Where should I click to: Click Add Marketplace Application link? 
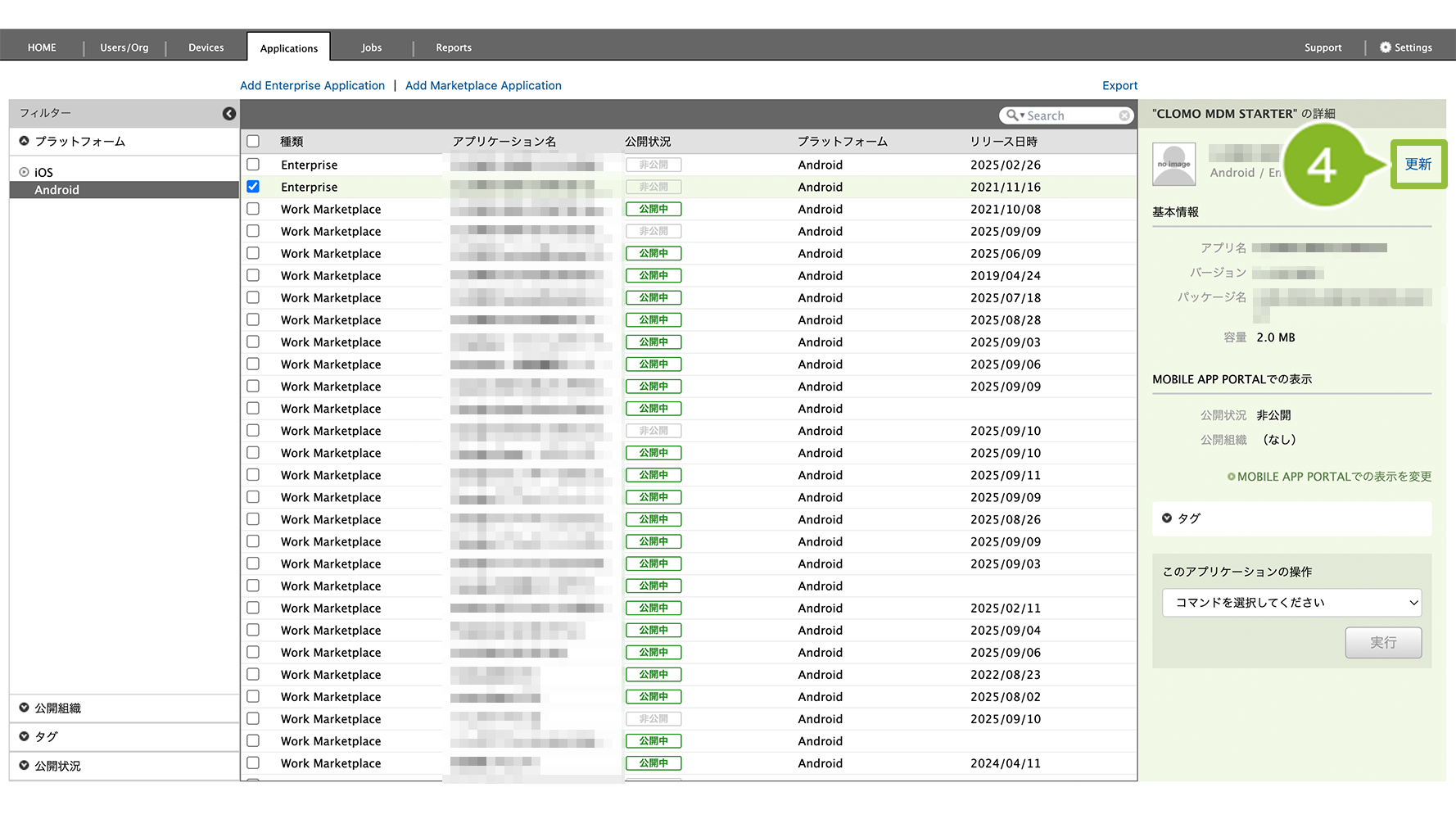pyautogui.click(x=483, y=85)
